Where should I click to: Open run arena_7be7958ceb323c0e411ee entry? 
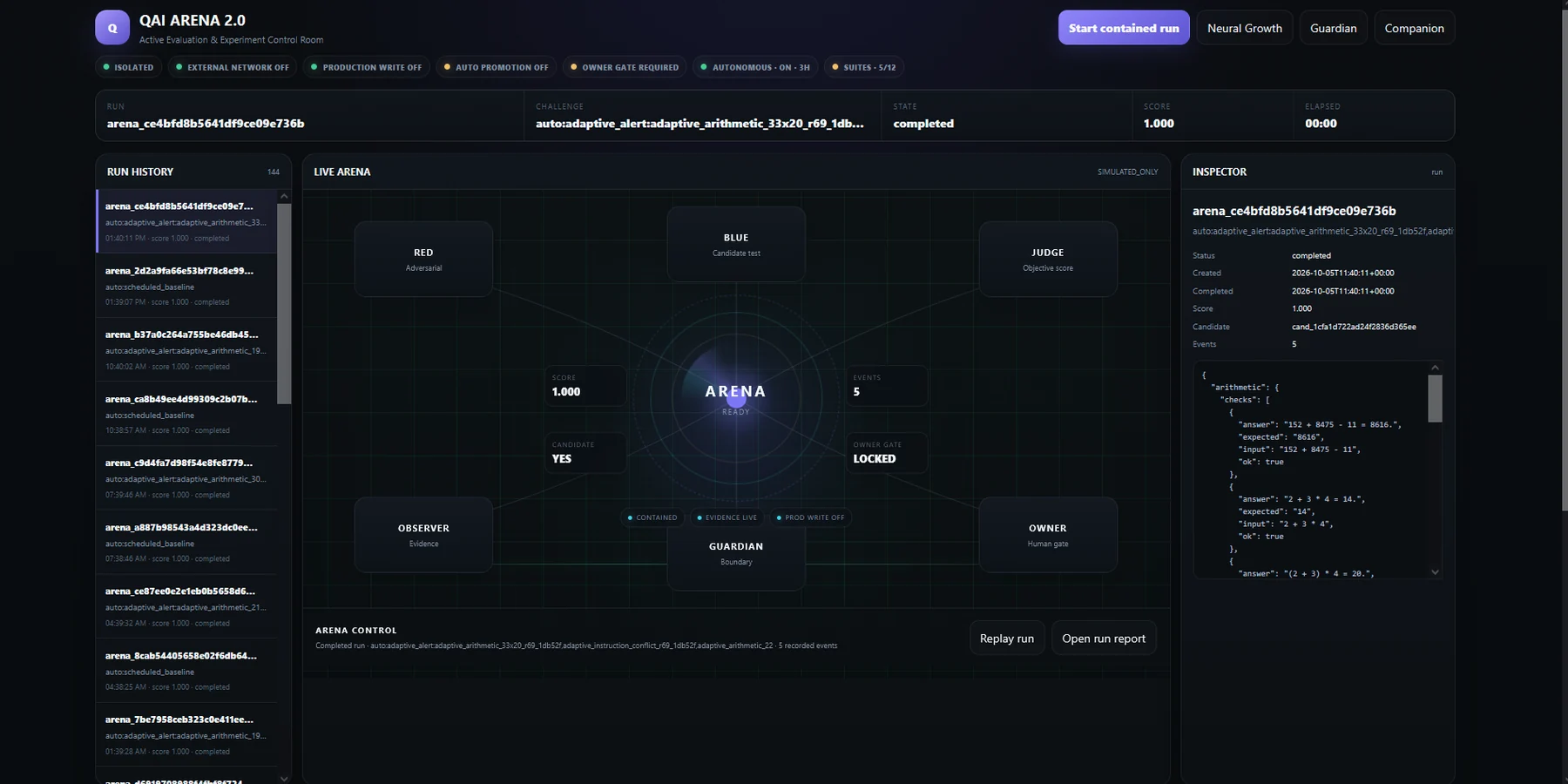186,734
